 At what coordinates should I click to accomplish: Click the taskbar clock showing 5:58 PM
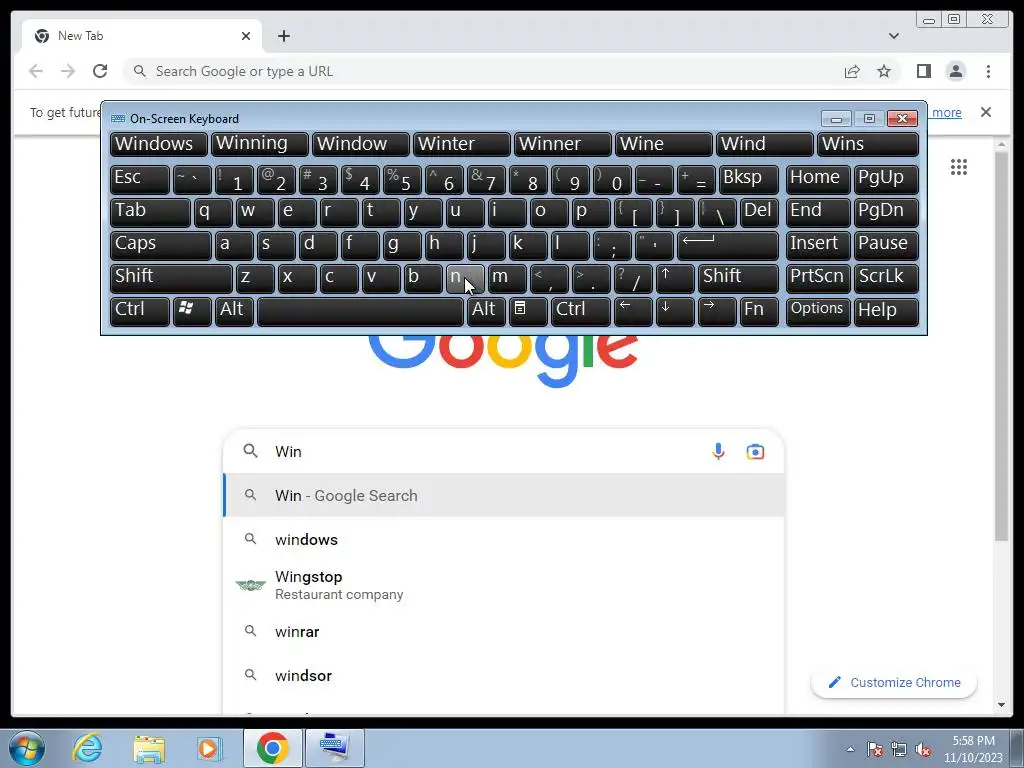pos(973,749)
